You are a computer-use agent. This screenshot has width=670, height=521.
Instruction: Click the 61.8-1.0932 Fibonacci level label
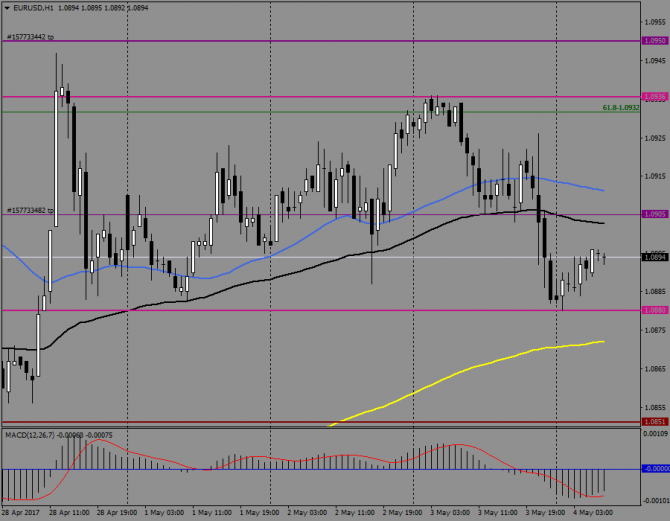(620, 108)
